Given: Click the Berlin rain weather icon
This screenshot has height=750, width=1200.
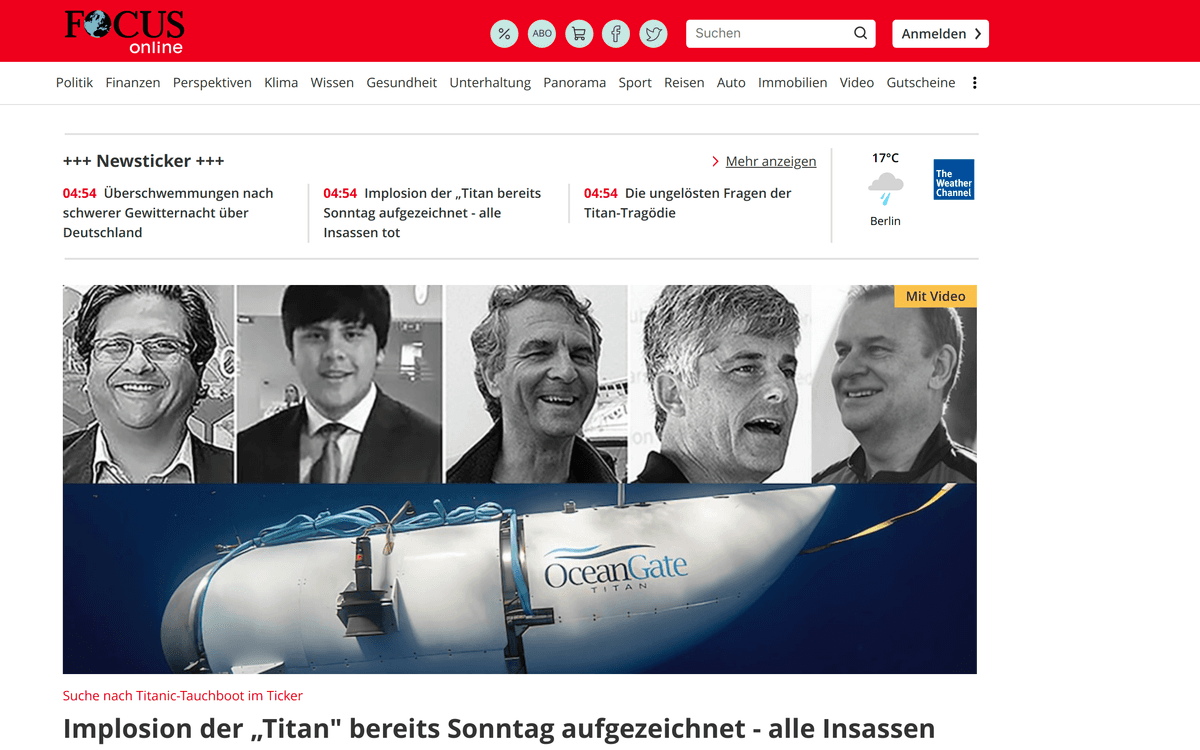Looking at the screenshot, I should click(x=885, y=188).
